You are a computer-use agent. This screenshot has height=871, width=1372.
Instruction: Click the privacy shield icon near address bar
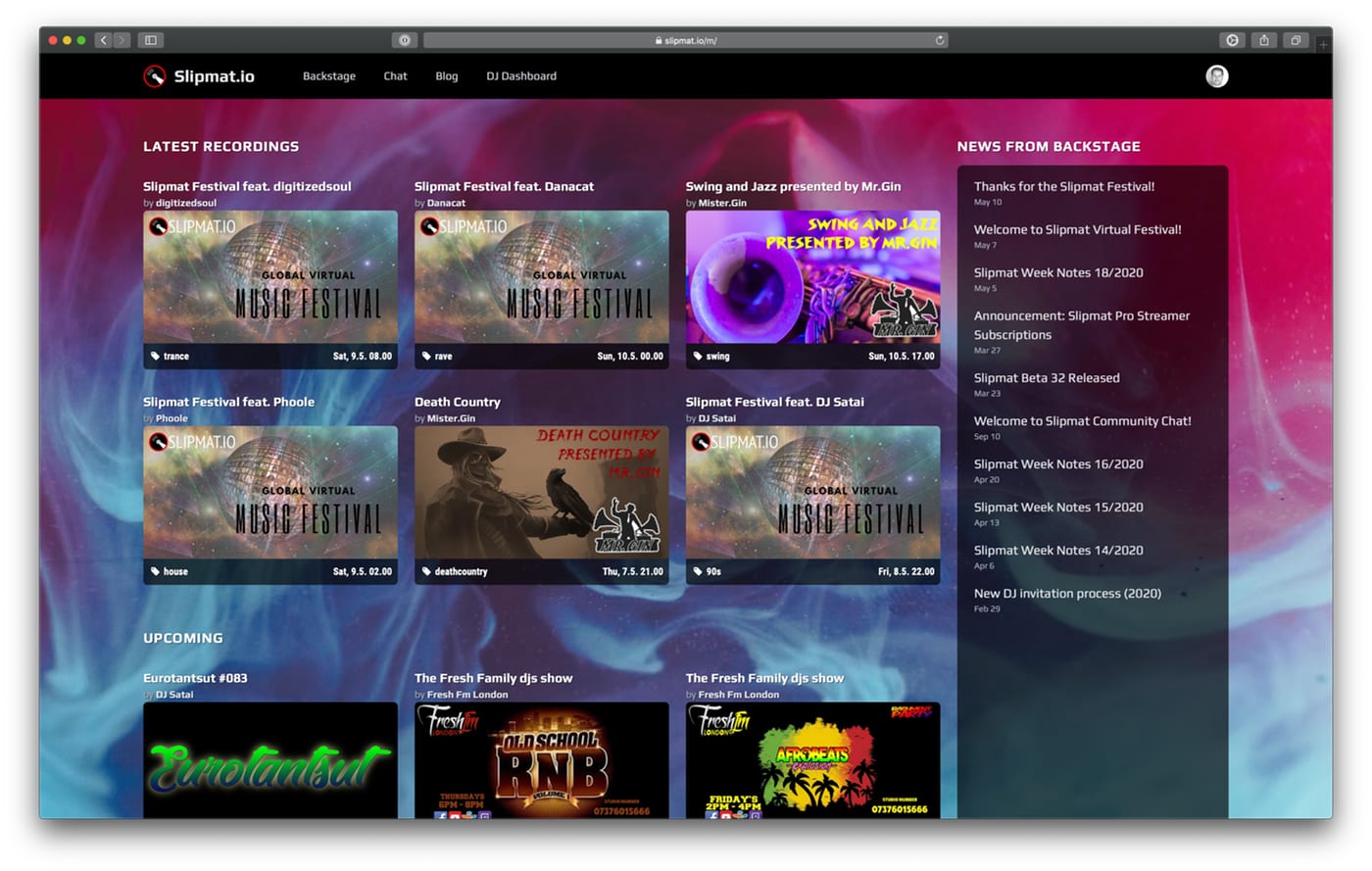tap(404, 40)
